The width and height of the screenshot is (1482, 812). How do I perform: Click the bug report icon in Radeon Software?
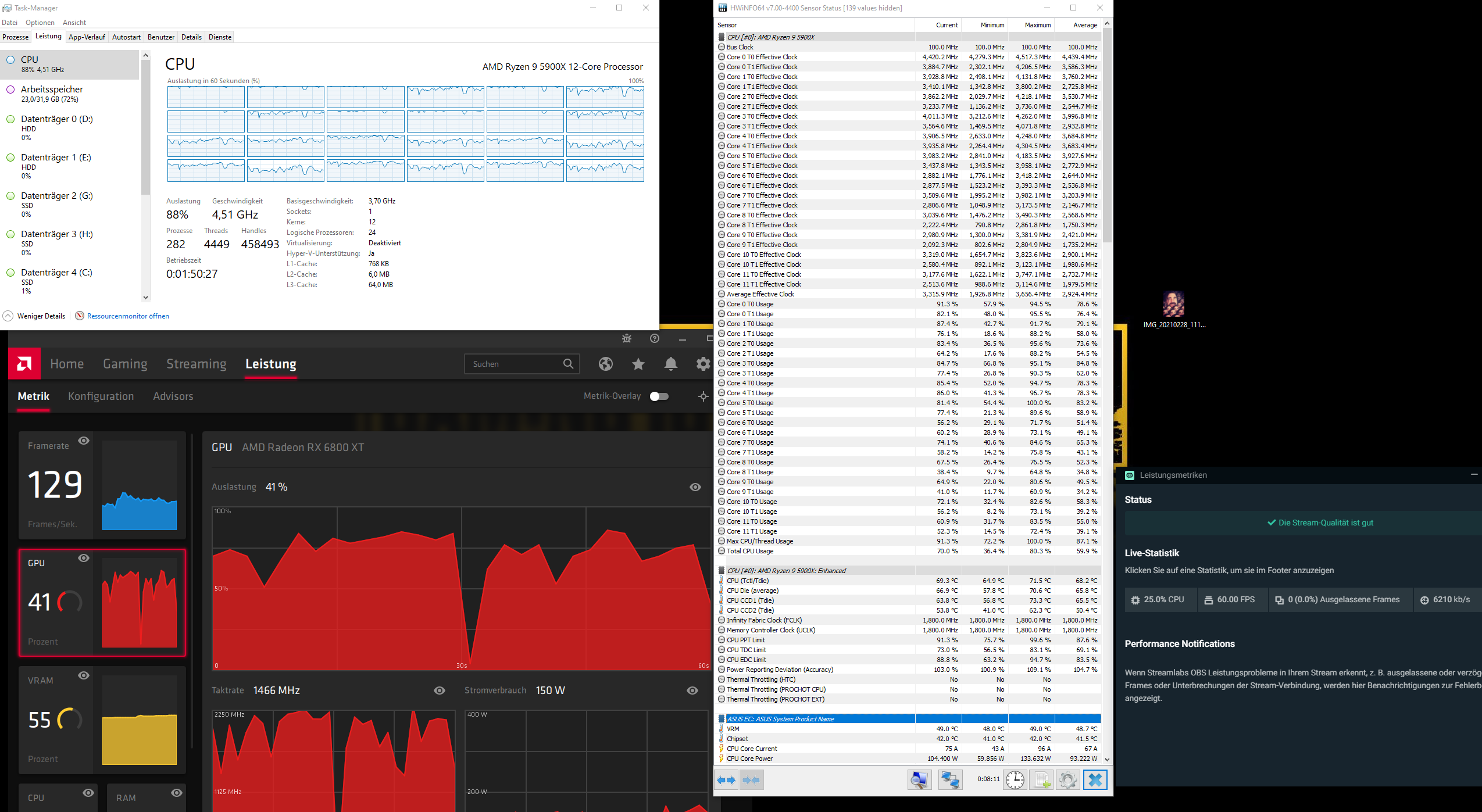[627, 338]
